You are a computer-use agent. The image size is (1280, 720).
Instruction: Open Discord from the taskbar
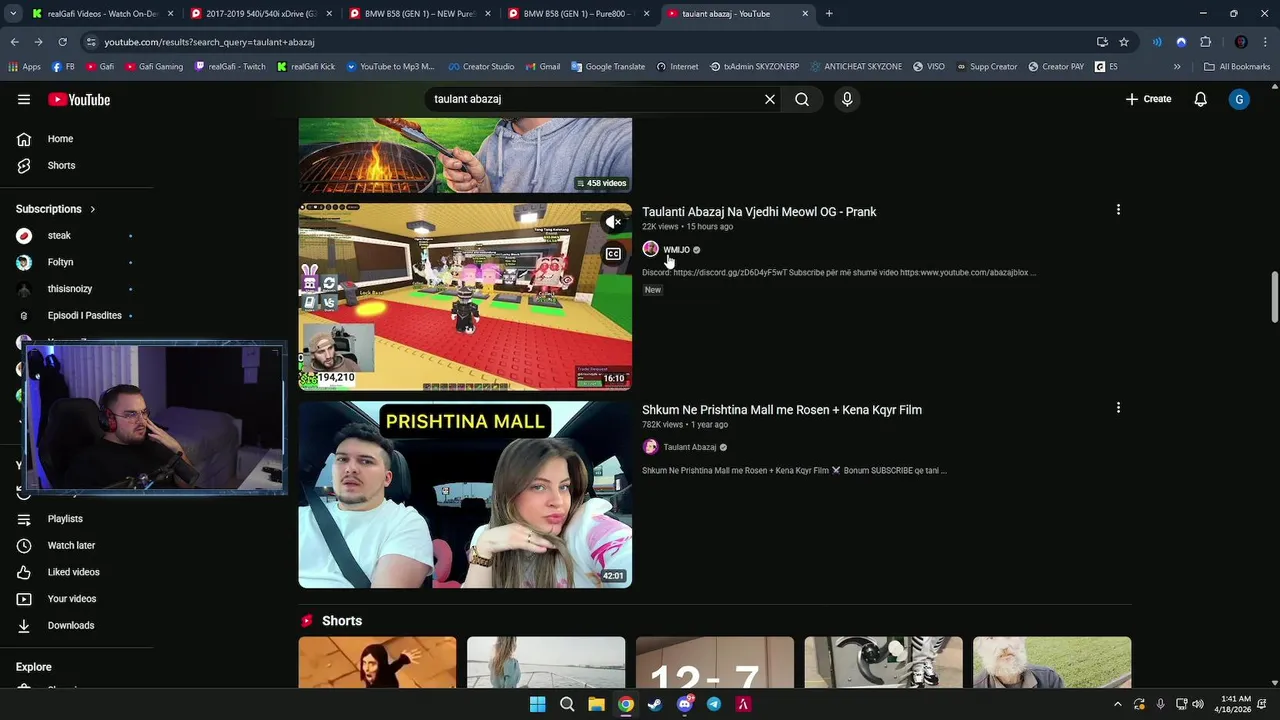685,704
